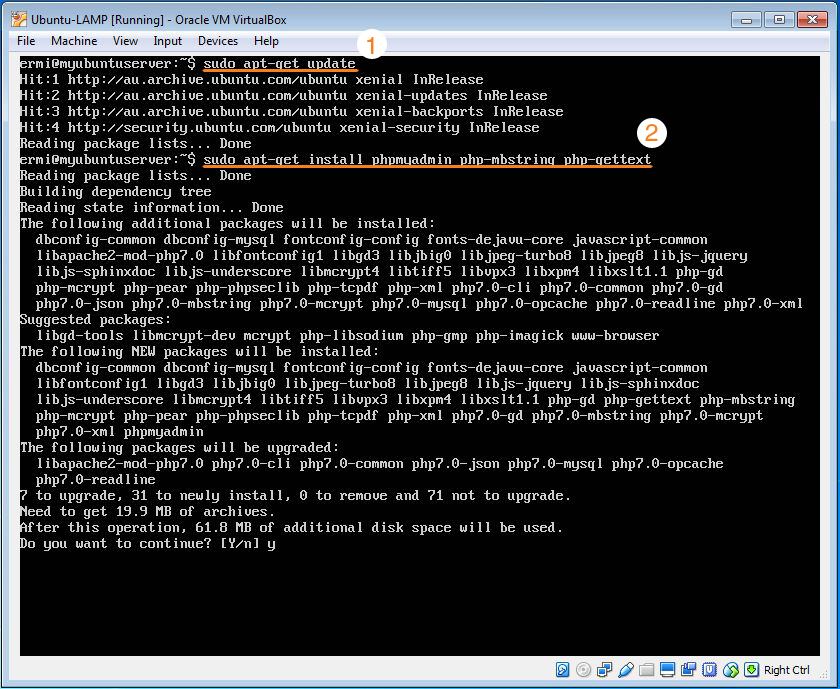This screenshot has height=689, width=840.
Task: Click the network adapters indicator icon
Action: [604, 670]
